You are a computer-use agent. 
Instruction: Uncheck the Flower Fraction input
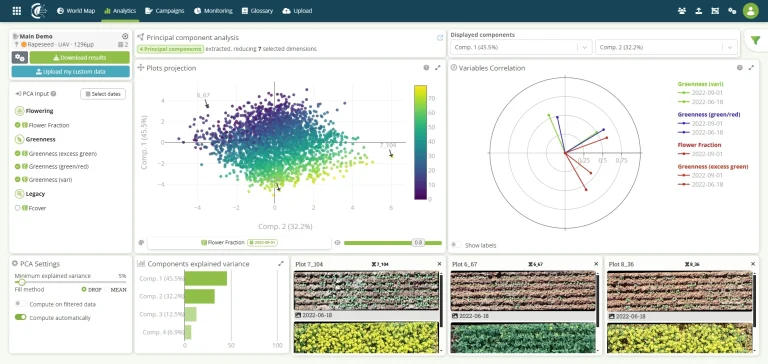point(18,125)
